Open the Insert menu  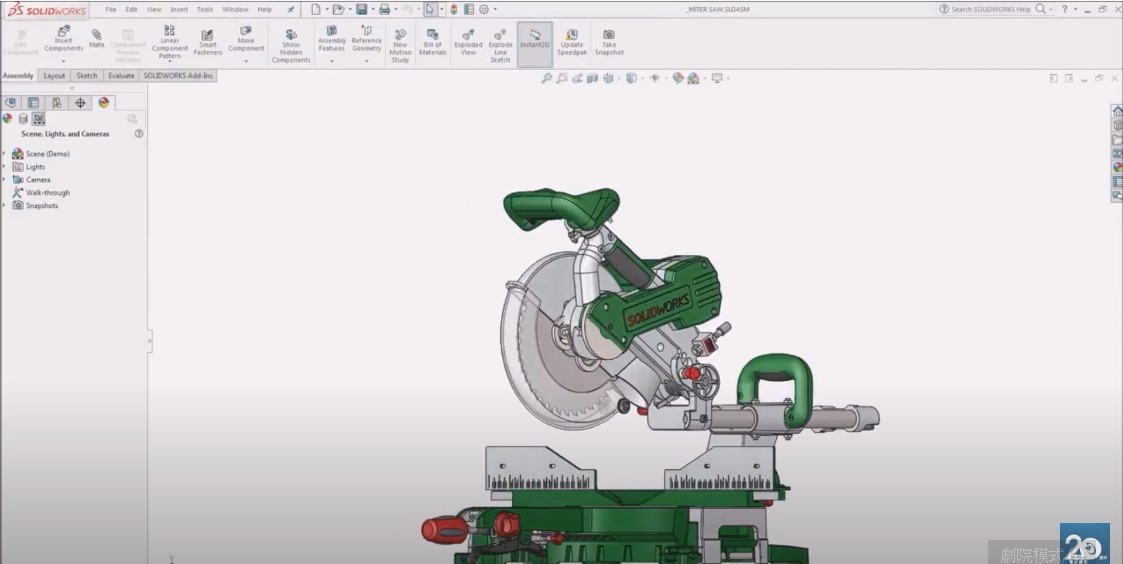pos(179,9)
